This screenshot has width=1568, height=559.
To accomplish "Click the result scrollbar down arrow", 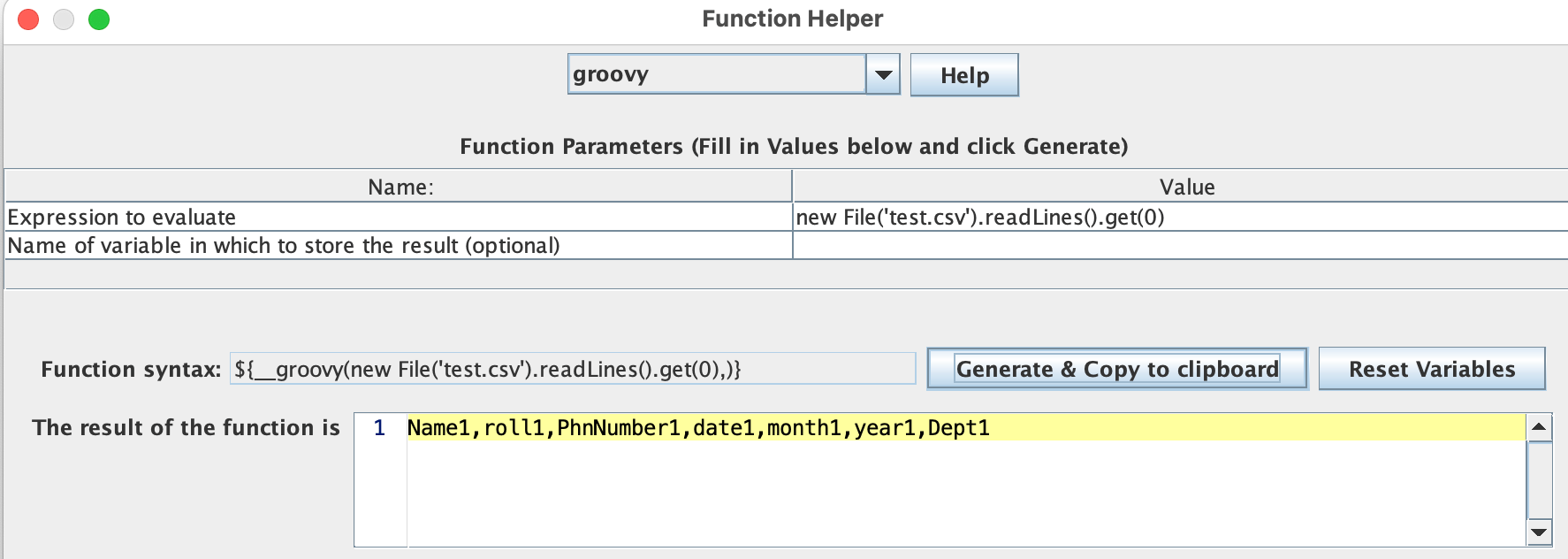I will coord(1539,532).
